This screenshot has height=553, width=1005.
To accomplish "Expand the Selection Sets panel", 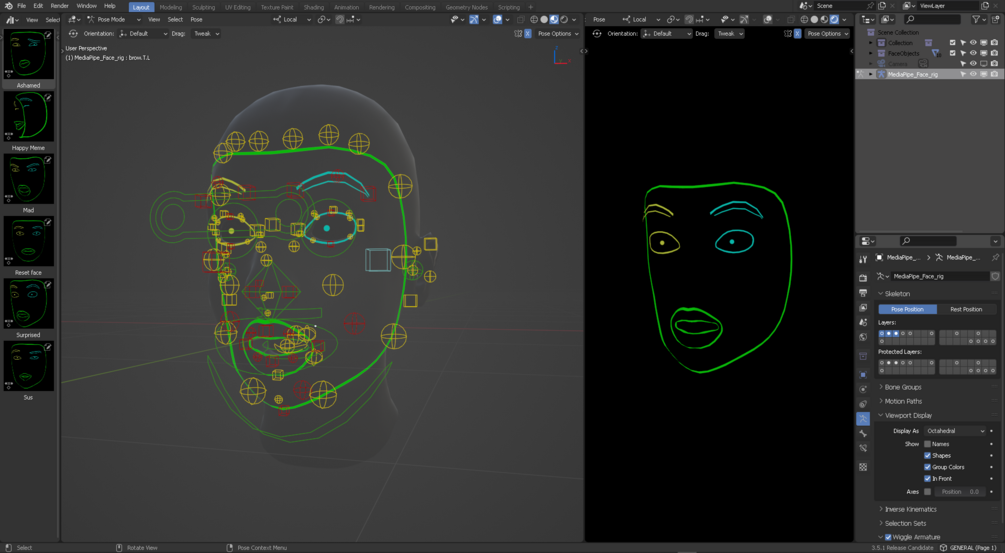I will 905,524.
